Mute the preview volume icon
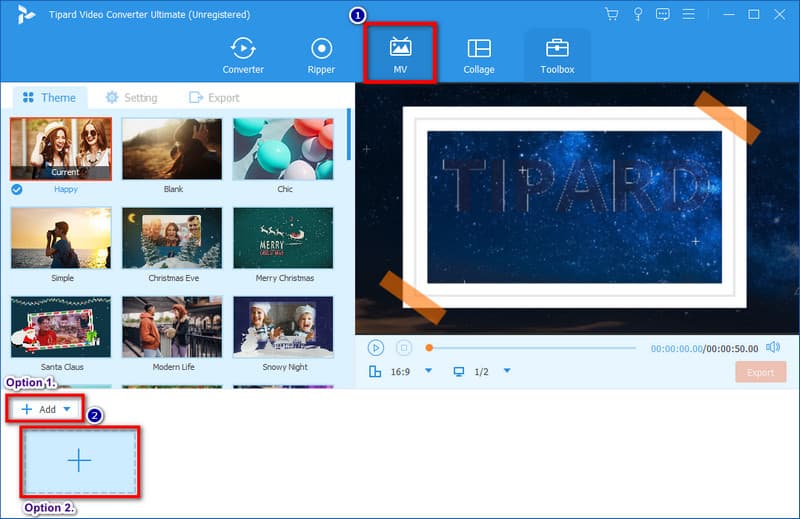800x519 pixels. click(773, 348)
